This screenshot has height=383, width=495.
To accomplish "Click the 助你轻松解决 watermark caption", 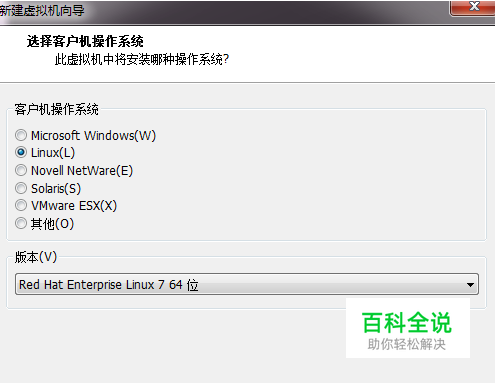I will (407, 344).
